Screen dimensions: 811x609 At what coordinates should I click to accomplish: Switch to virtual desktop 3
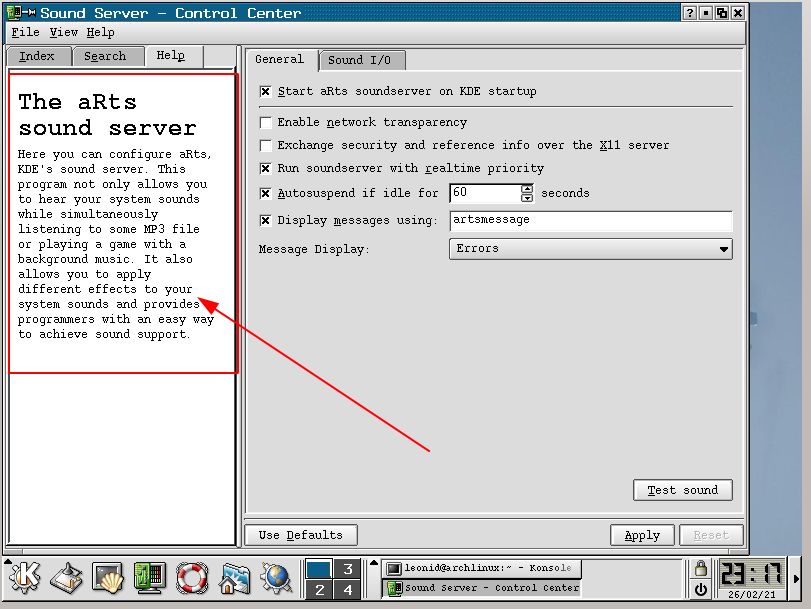click(348, 569)
